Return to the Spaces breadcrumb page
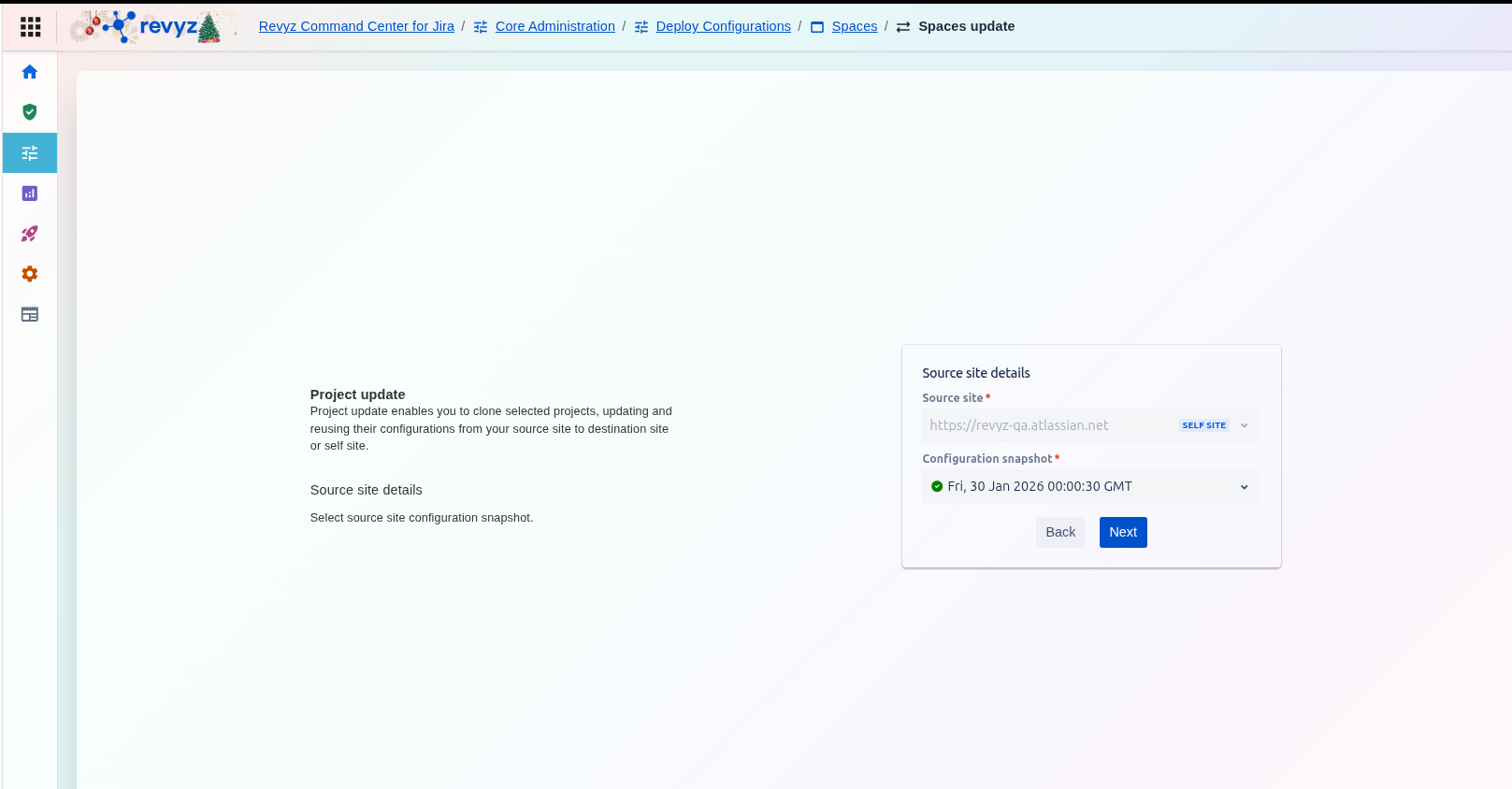 click(x=854, y=26)
